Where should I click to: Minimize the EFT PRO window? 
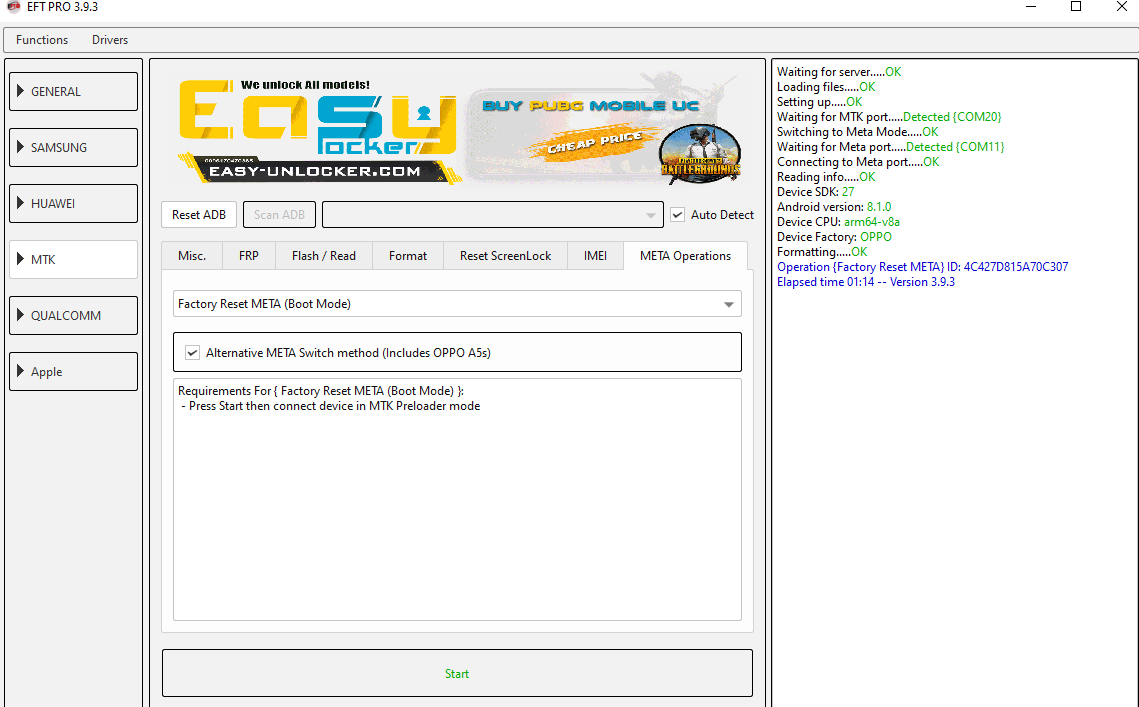click(1031, 7)
